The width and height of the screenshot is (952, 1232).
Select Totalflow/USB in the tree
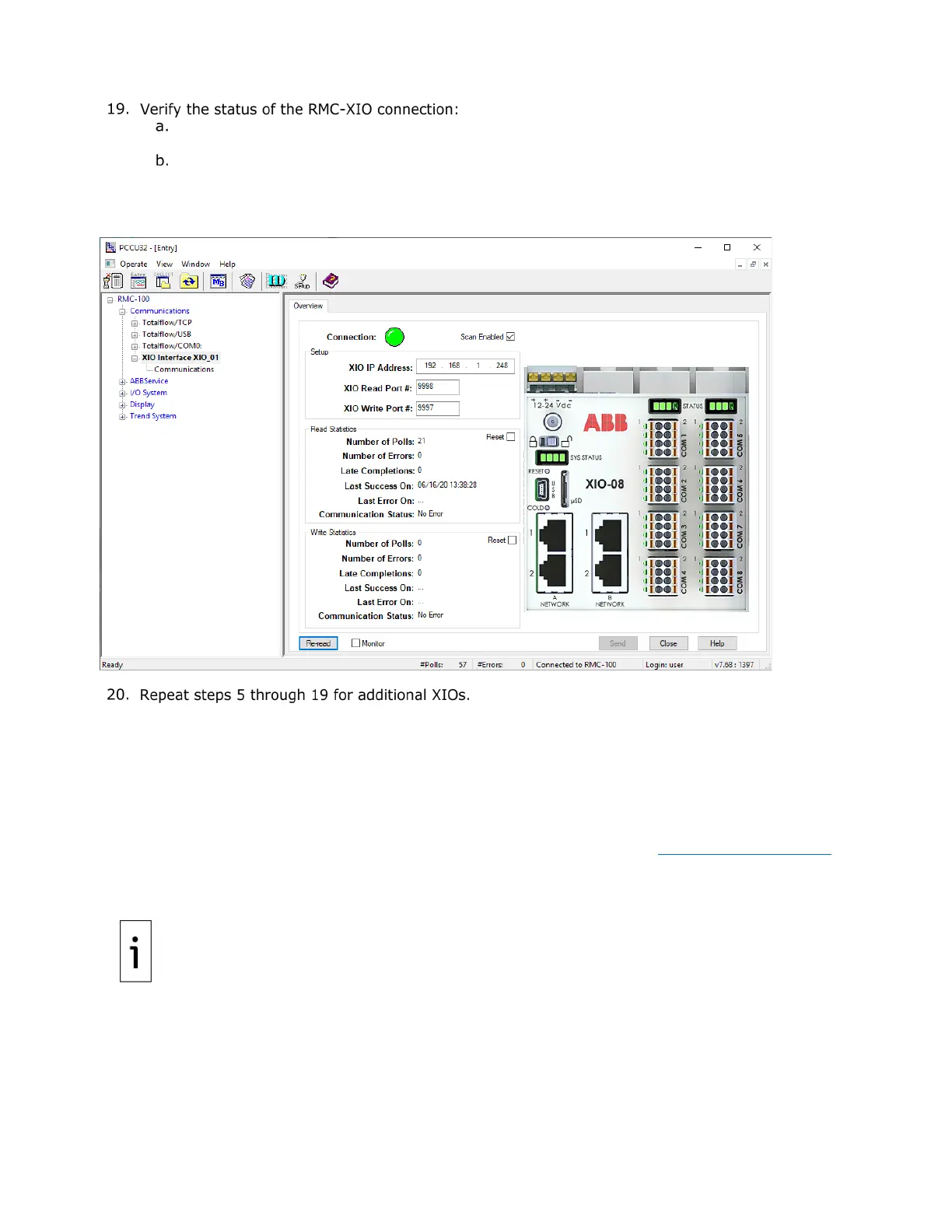166,334
